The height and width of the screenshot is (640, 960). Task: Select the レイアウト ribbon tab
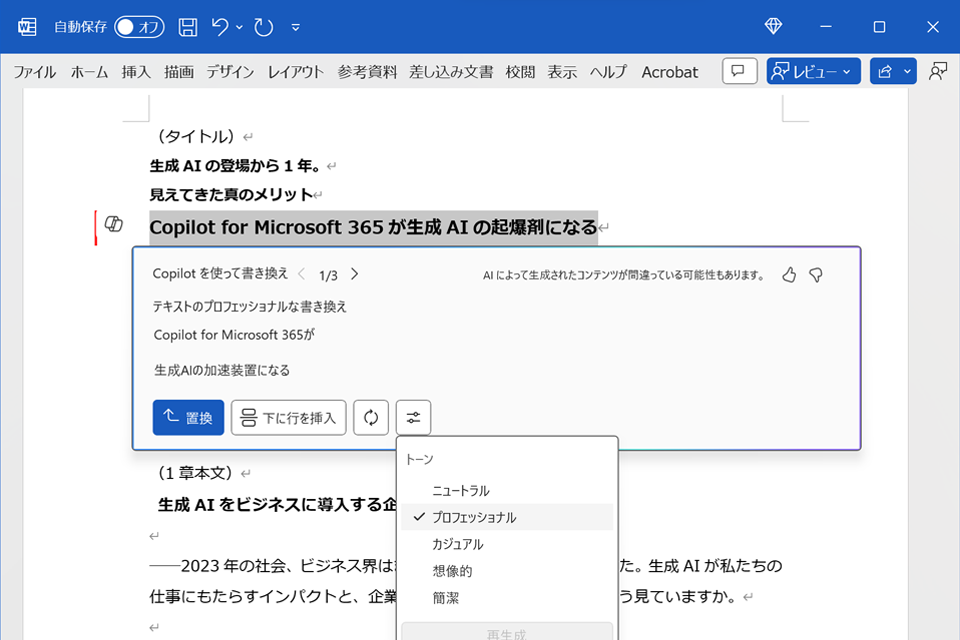(x=296, y=72)
